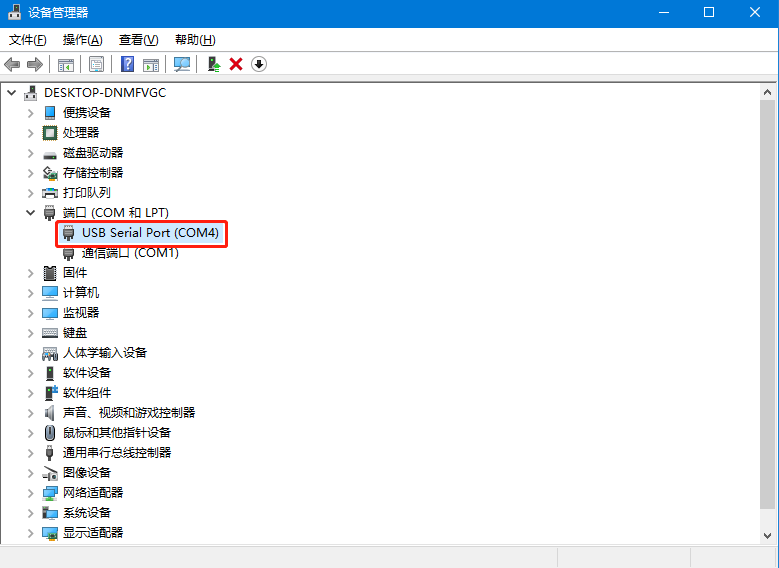Open the Properties sheet toolbar icon
Image resolution: width=779 pixels, height=568 pixels.
point(96,64)
